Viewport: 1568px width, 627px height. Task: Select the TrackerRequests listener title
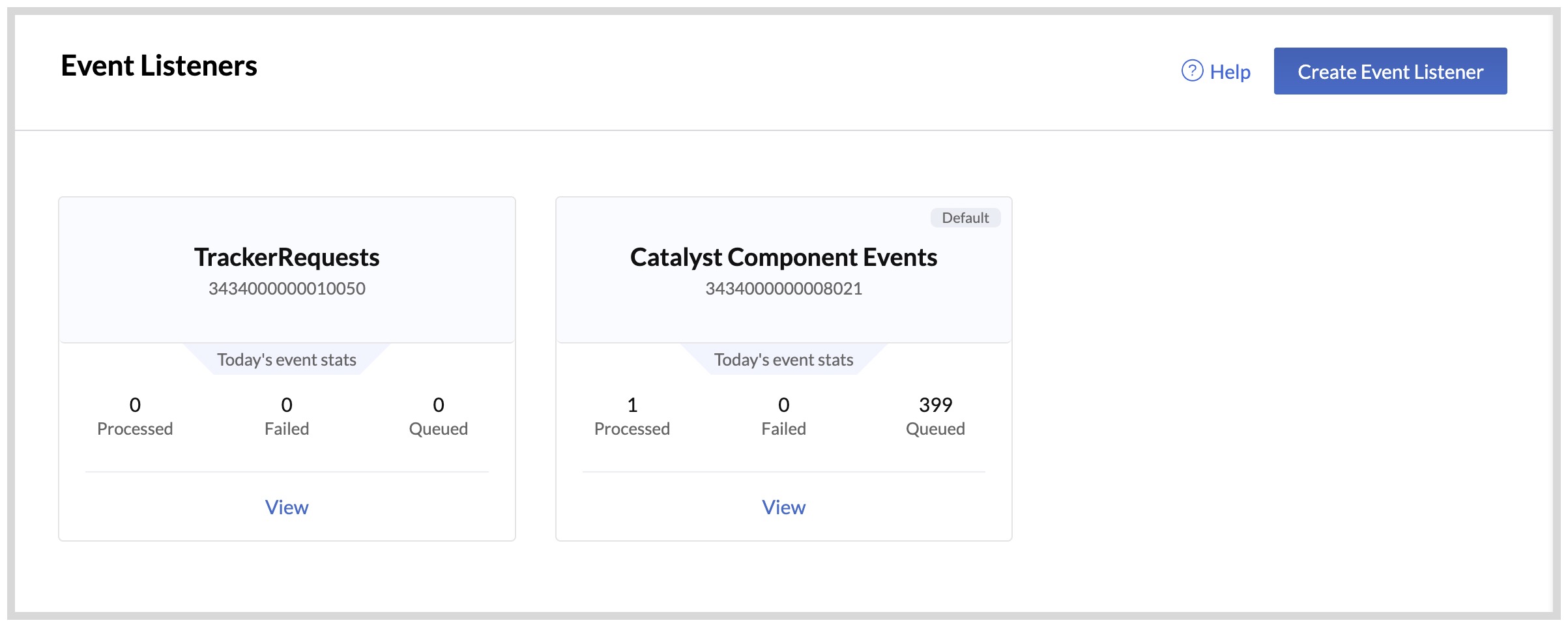coord(287,257)
